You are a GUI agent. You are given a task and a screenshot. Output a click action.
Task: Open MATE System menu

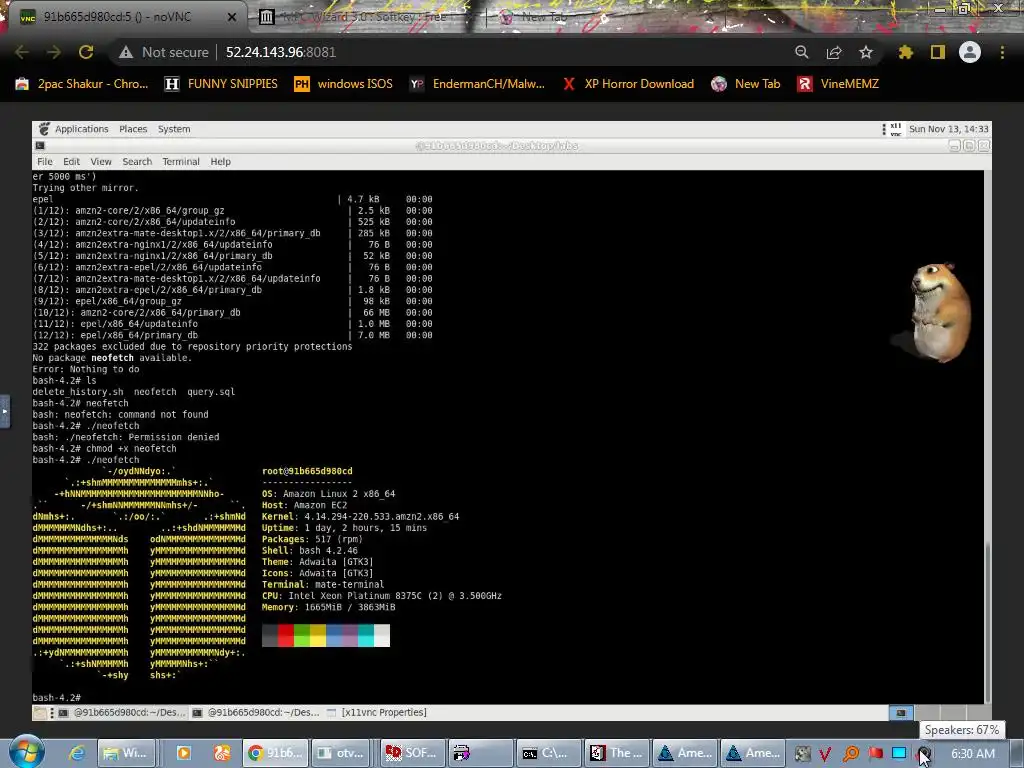coord(174,129)
